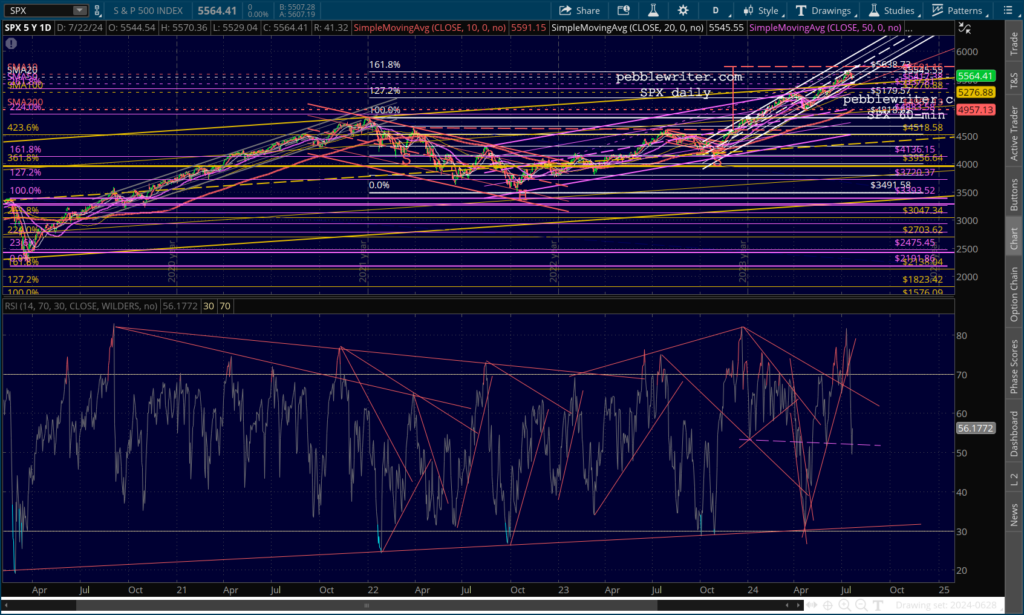Open the symbol dropdown for SPX

79,10
